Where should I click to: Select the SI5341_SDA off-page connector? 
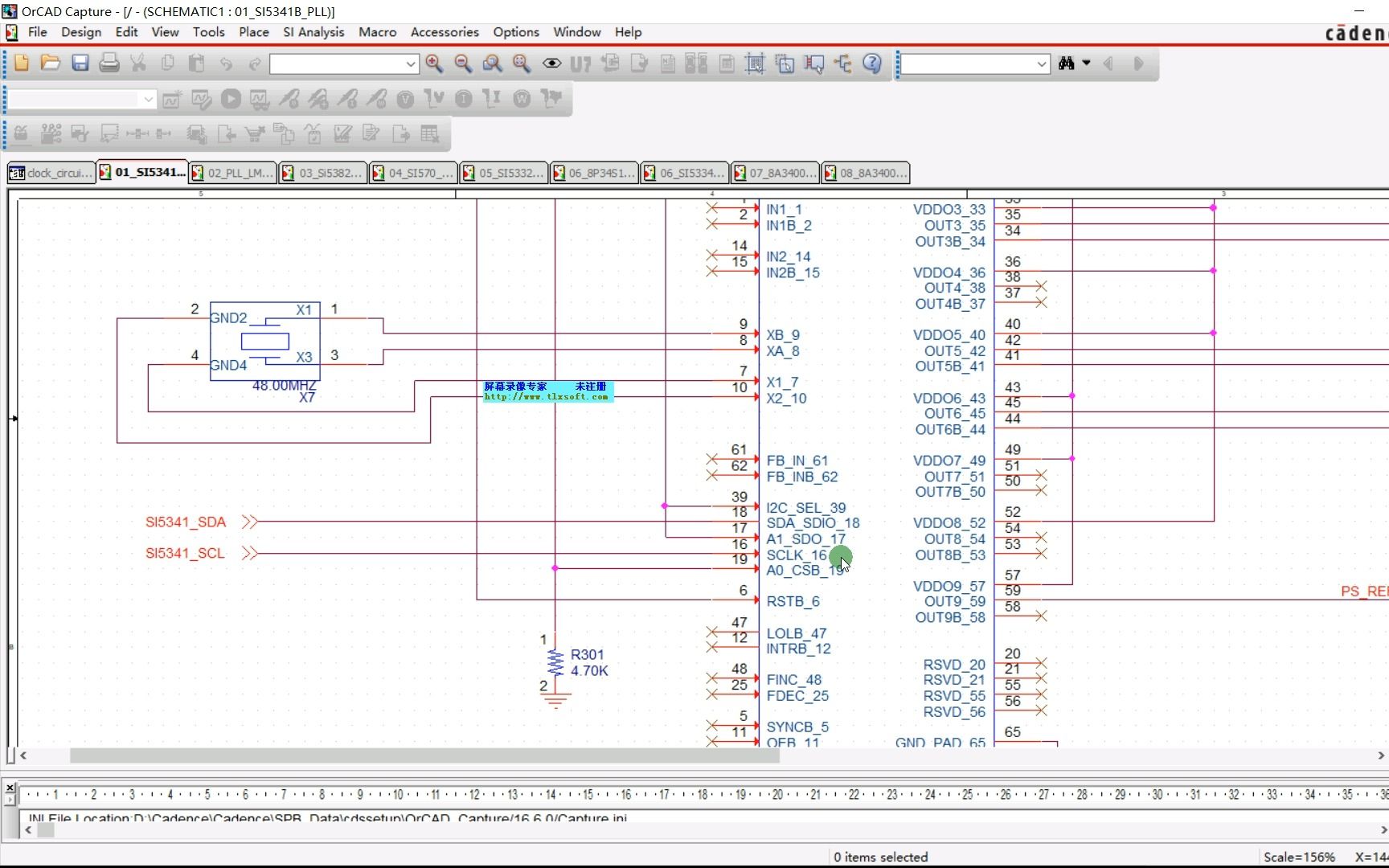pos(201,522)
